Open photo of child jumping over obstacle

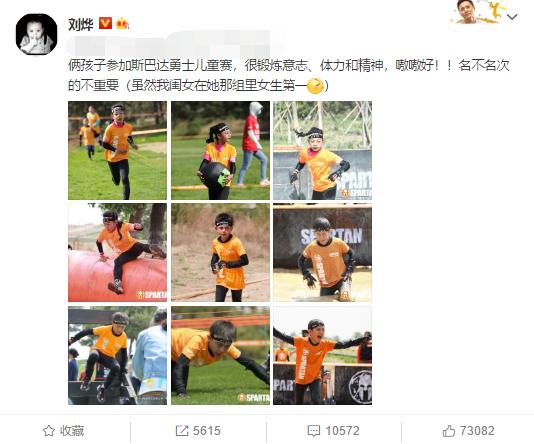point(117,355)
